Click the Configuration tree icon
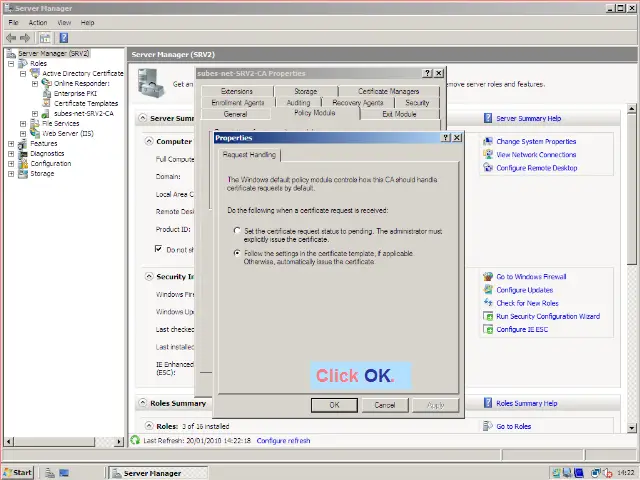Screen dimensions: 640x480 23,164
